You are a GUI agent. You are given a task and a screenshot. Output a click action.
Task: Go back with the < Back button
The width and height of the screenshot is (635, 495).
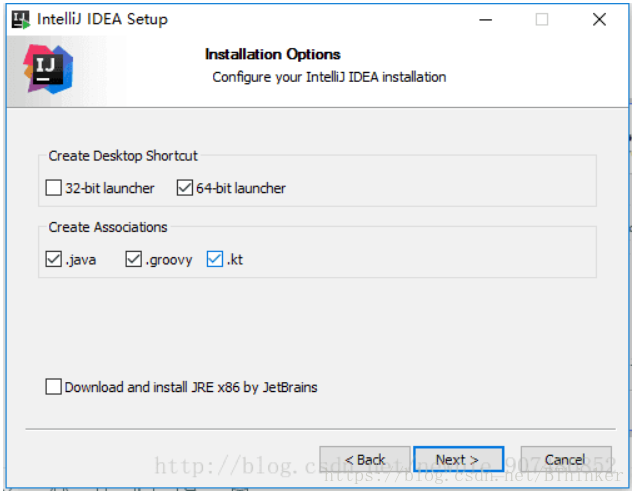364,460
